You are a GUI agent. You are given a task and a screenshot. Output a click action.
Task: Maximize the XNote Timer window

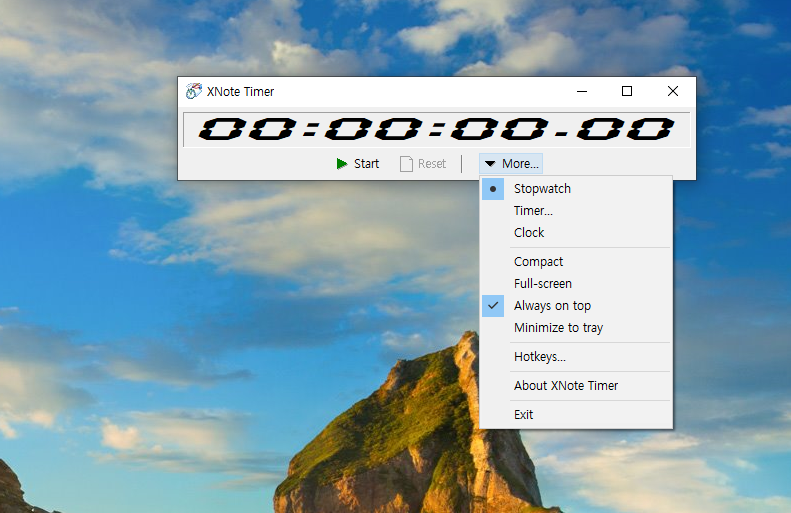627,91
